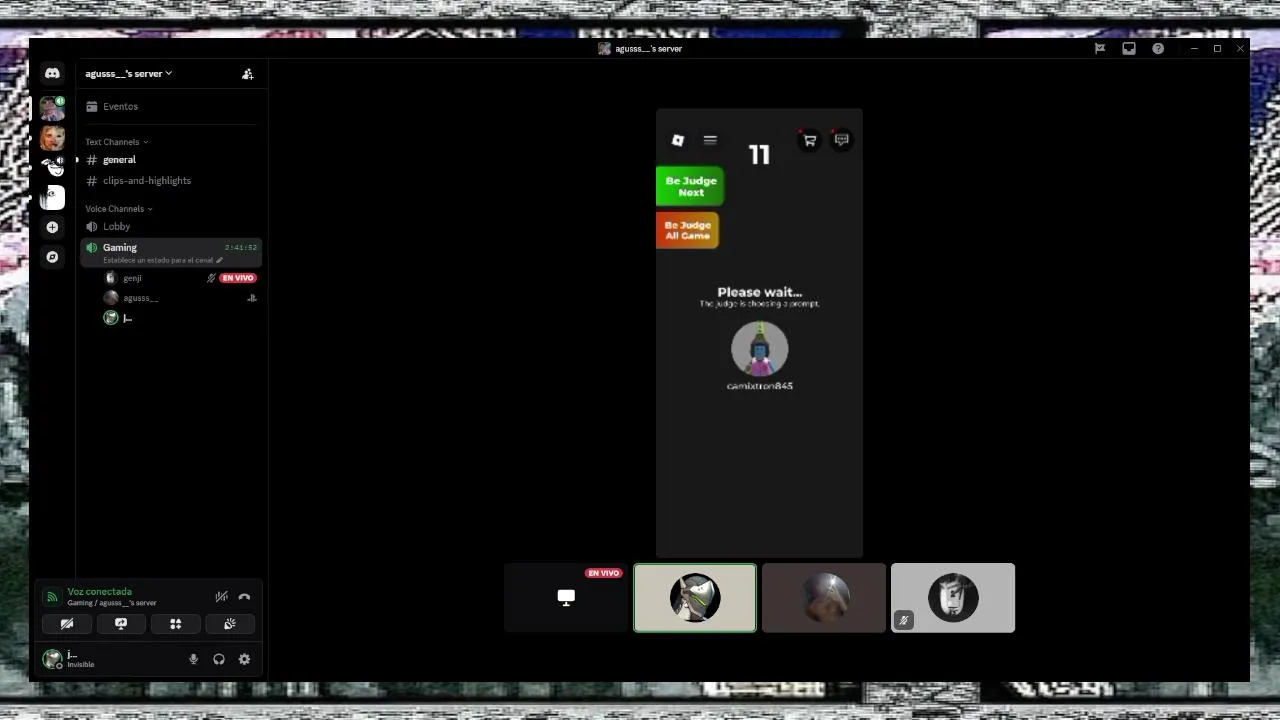
Task: Click PlayStation icon beside agusss__
Action: point(252,298)
